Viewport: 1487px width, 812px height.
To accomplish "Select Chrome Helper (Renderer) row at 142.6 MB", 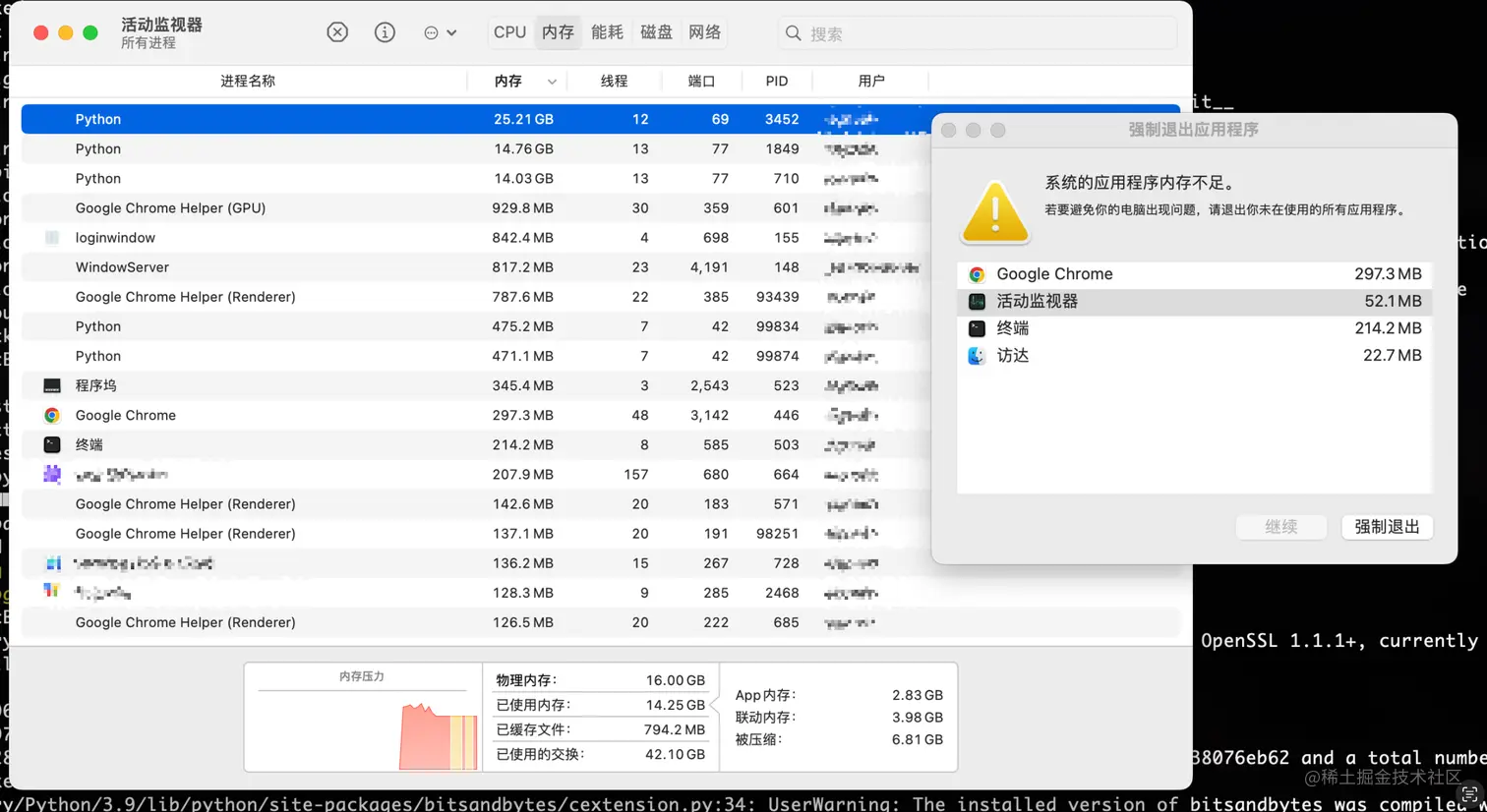I will click(x=477, y=503).
